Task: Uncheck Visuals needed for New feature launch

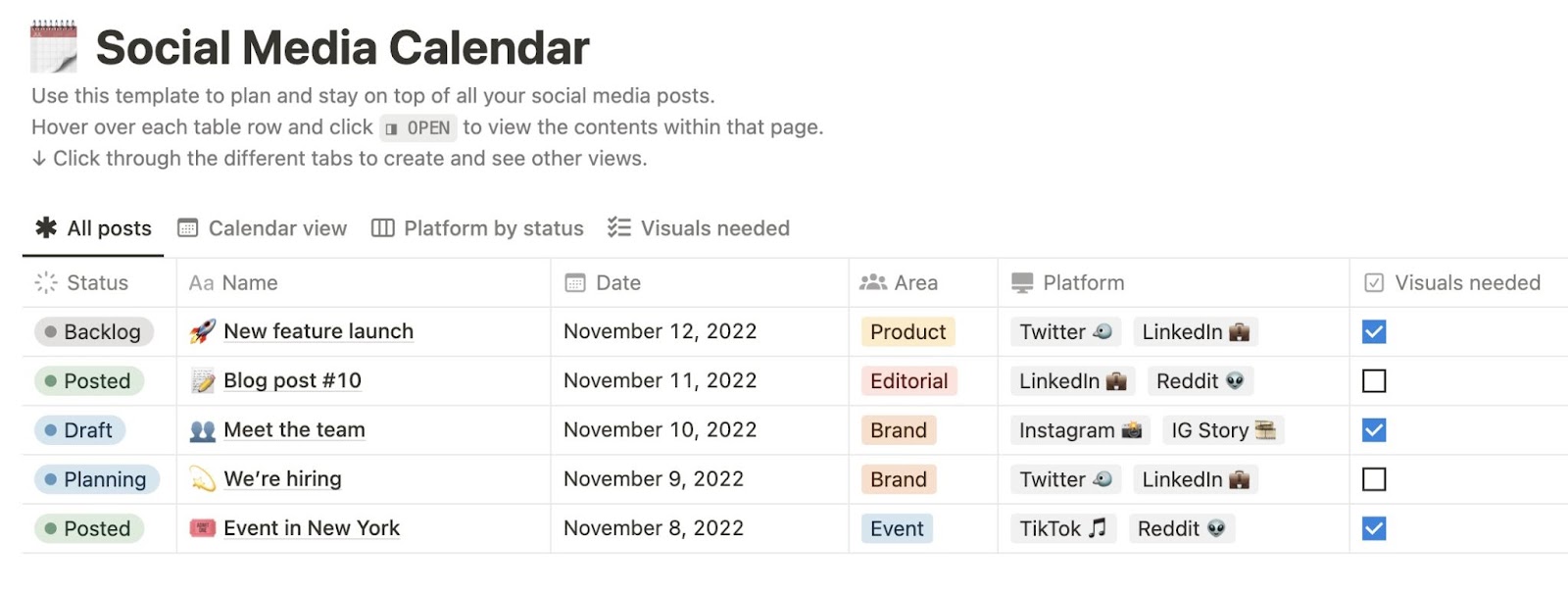Action: (x=1374, y=331)
